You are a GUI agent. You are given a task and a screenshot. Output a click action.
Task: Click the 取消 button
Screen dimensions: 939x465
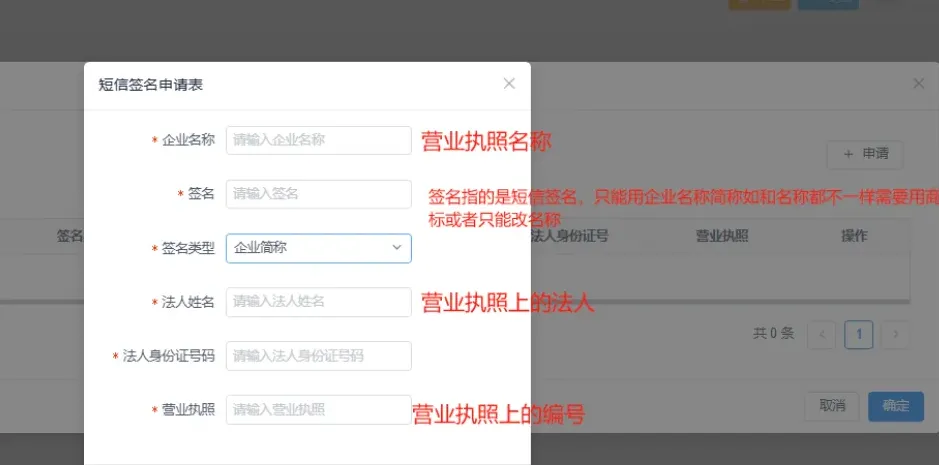[832, 406]
